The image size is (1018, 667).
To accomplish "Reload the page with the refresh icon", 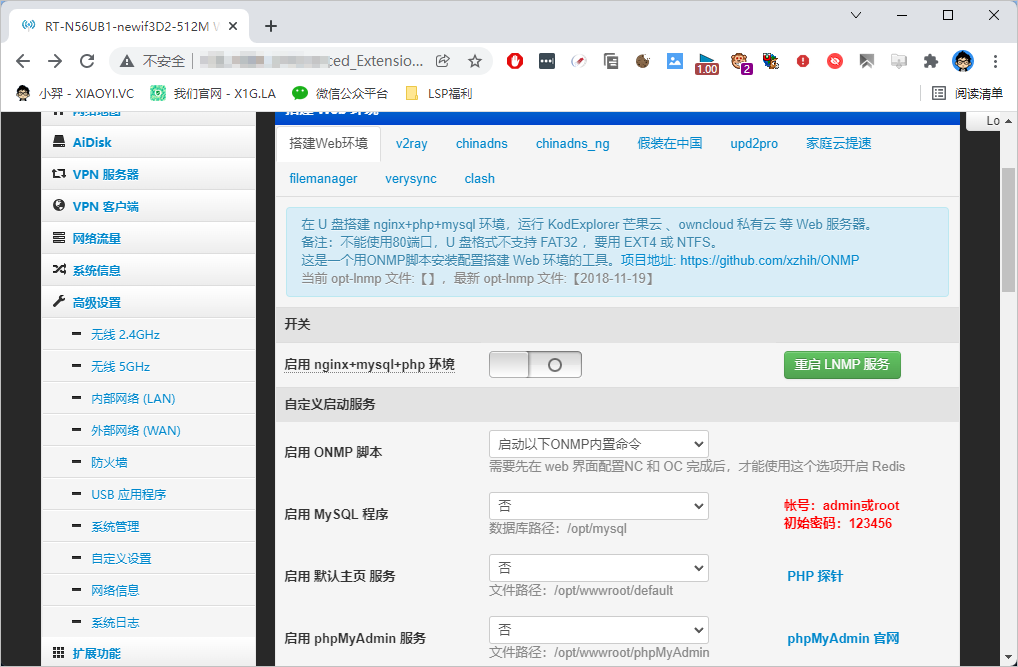I will tap(87, 61).
